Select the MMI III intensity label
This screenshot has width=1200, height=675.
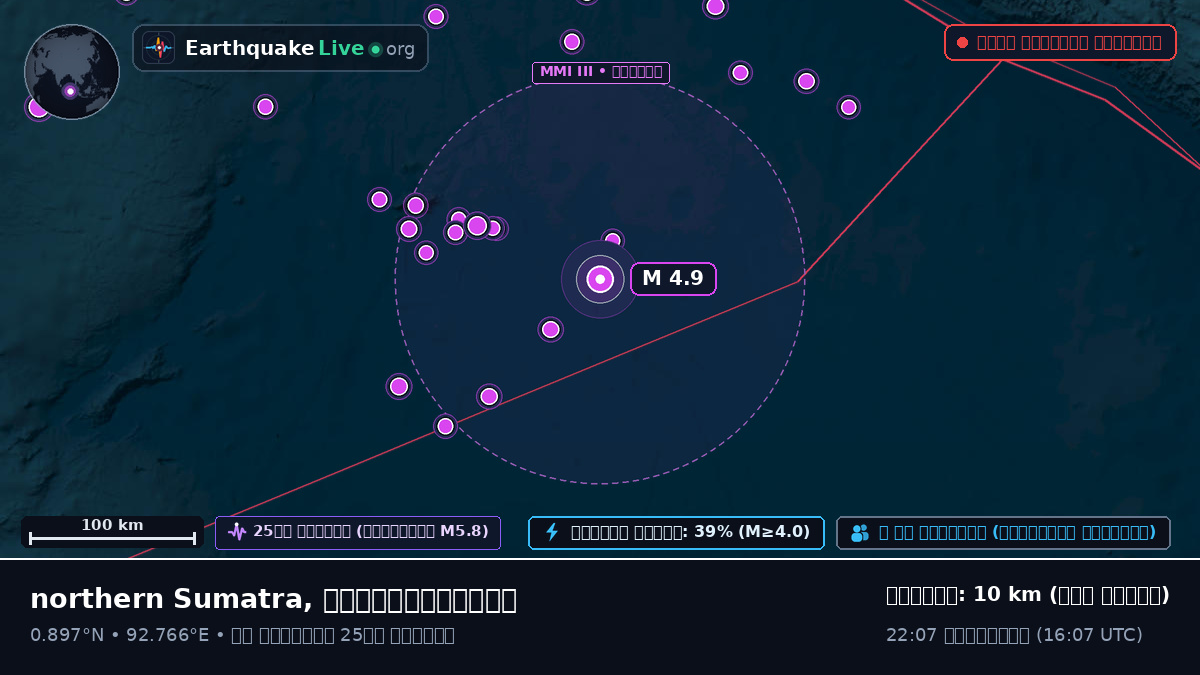pyautogui.click(x=601, y=72)
